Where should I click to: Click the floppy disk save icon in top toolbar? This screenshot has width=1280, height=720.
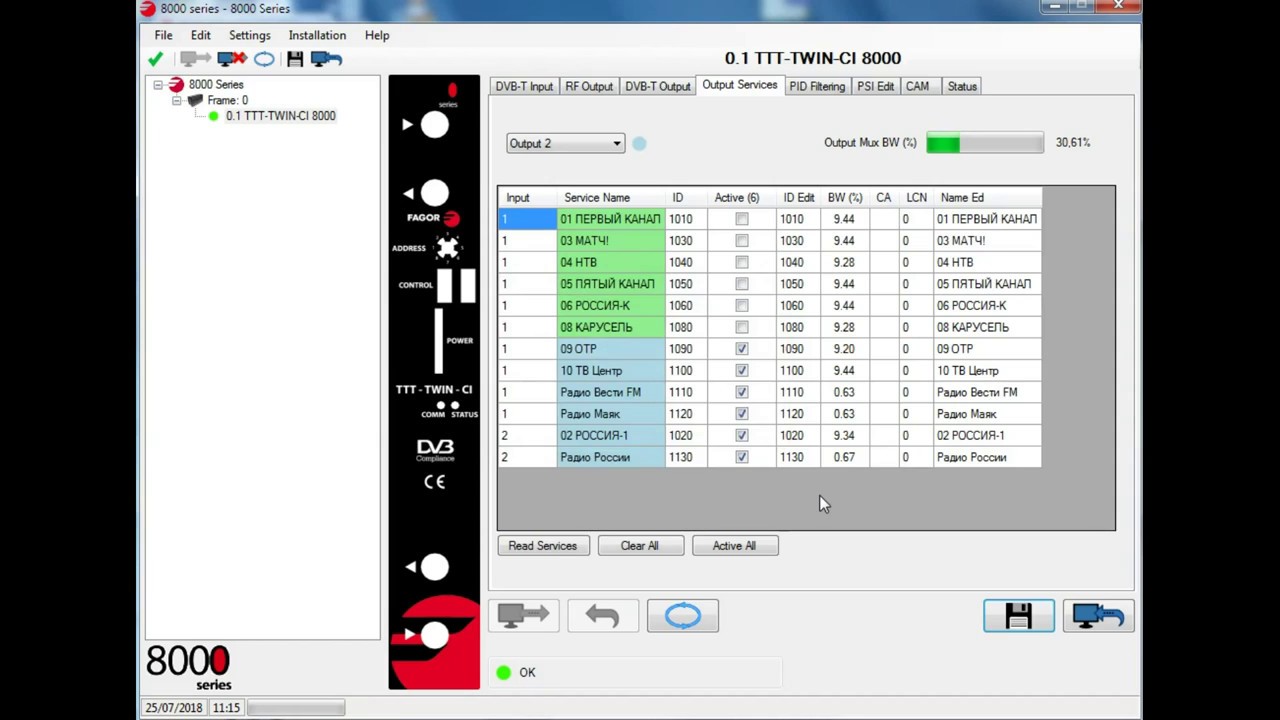tap(295, 59)
